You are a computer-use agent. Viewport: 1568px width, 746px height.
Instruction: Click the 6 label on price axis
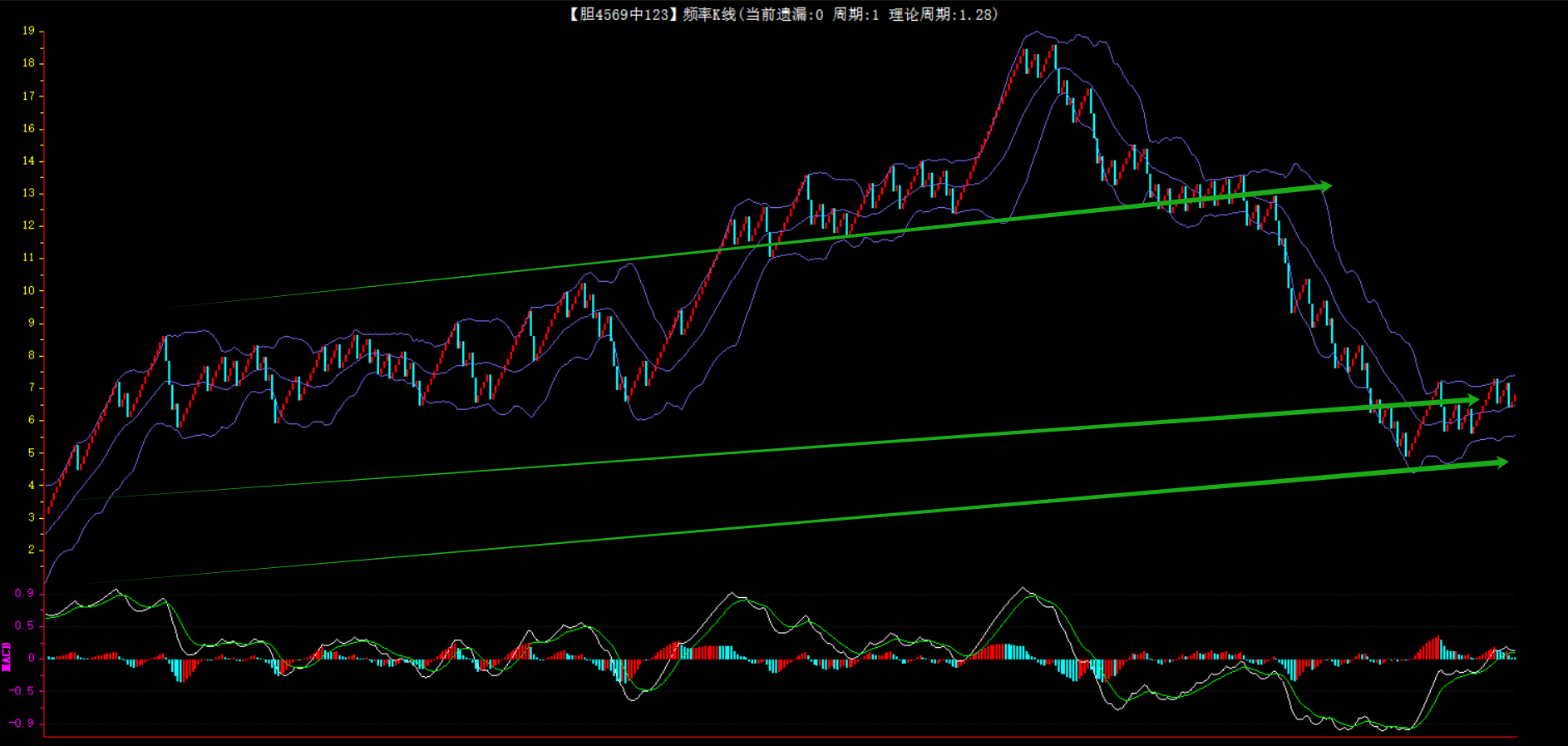(32, 420)
